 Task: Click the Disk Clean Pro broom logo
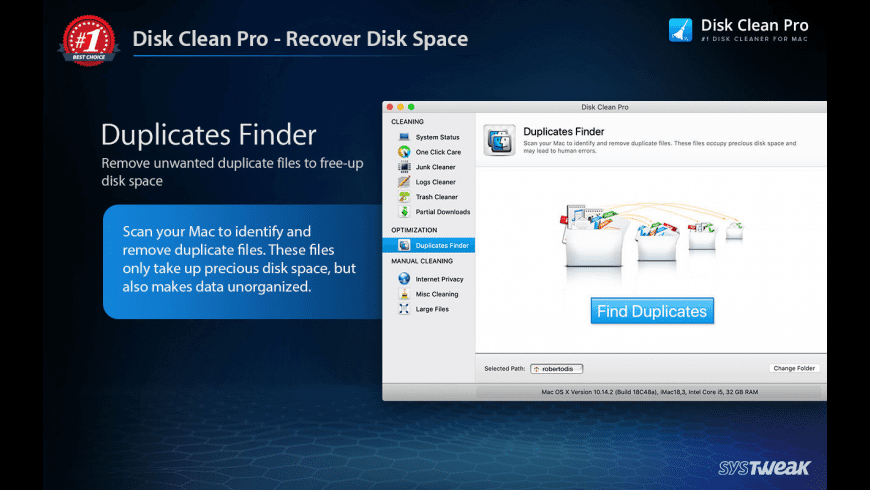(680, 30)
